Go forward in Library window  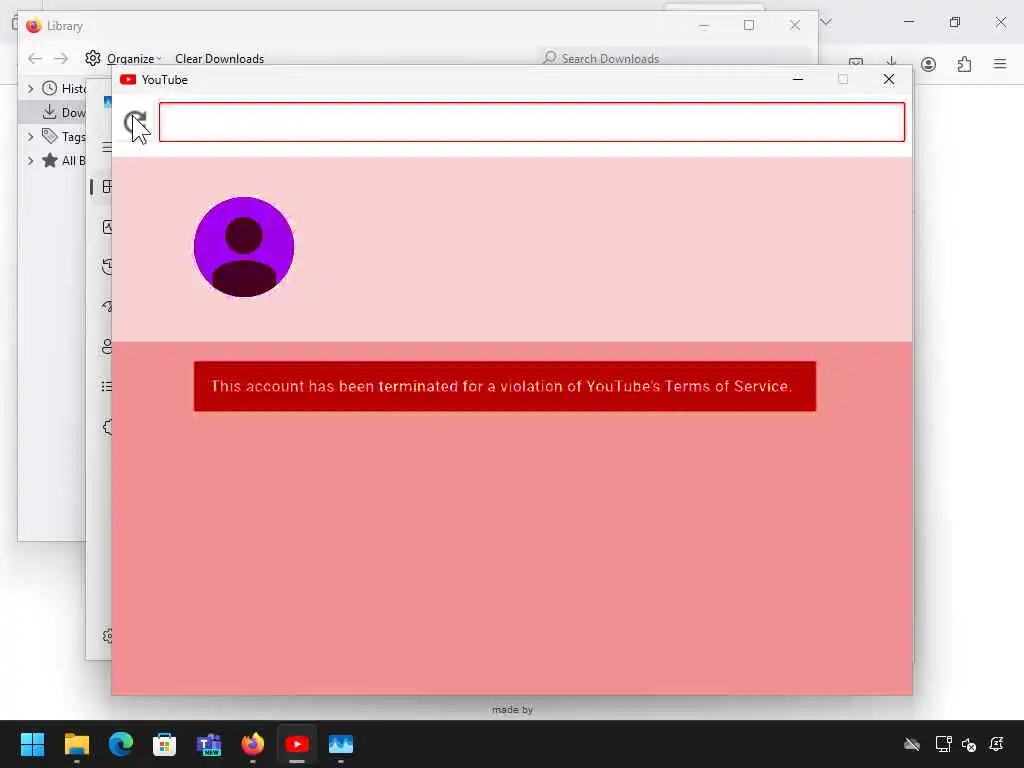[61, 59]
